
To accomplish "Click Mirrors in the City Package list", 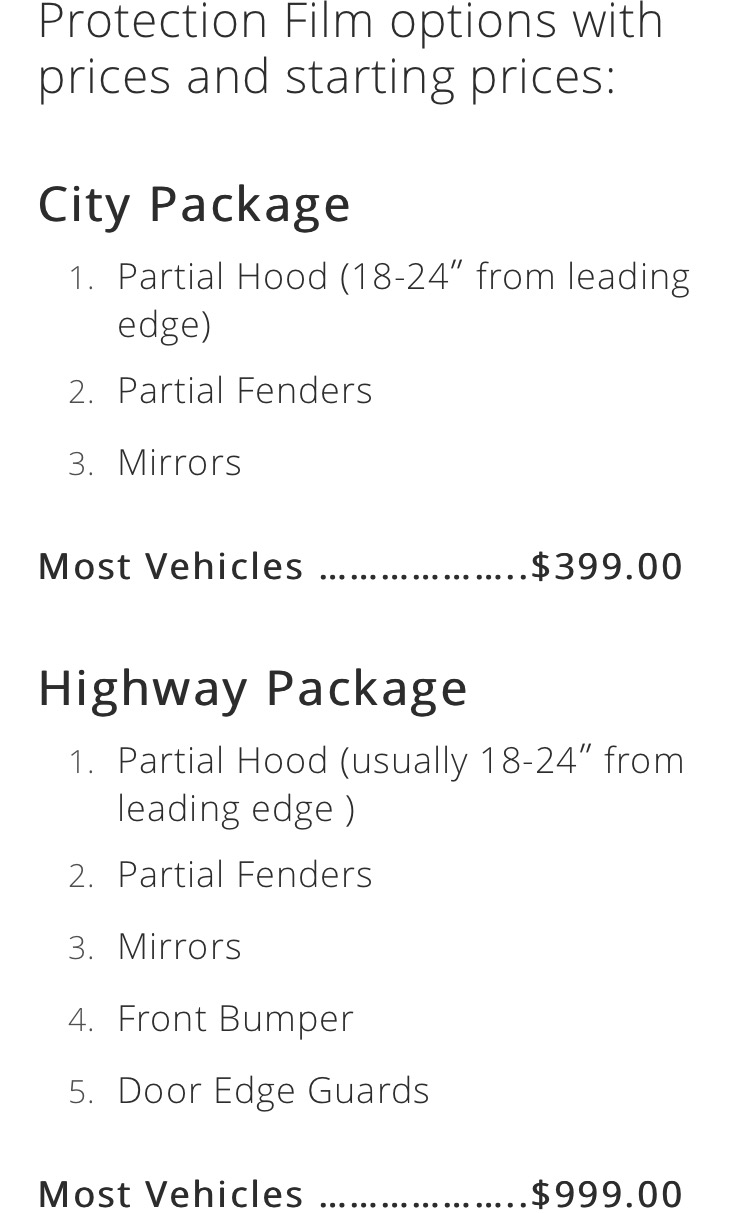I will pyautogui.click(x=179, y=462).
